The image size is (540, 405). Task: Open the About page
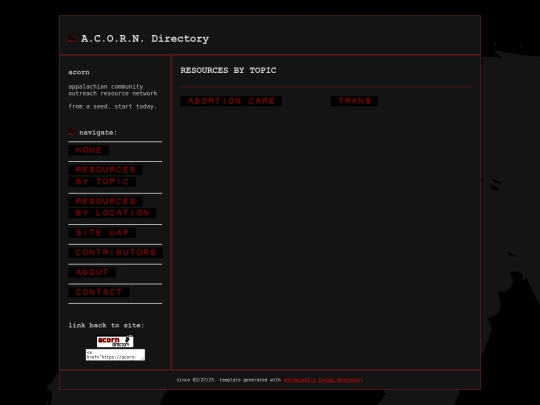(x=92, y=272)
